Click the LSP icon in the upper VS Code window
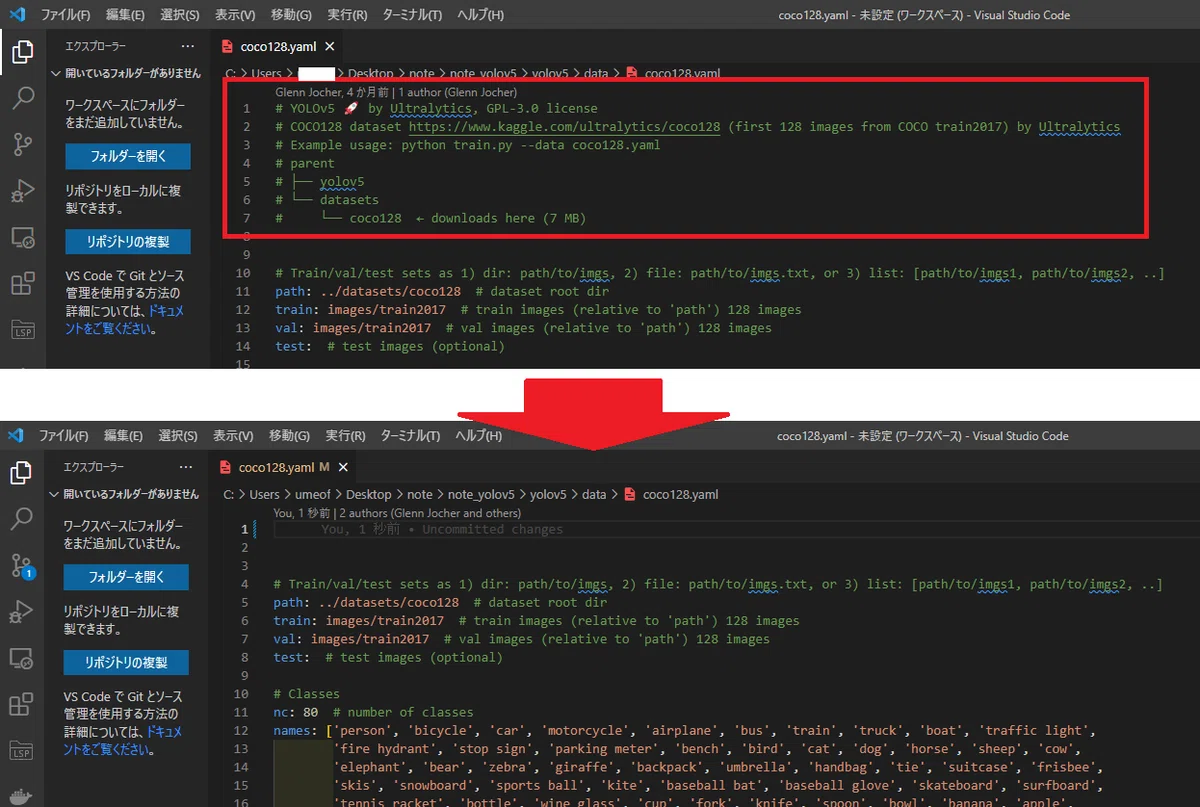 pos(22,330)
